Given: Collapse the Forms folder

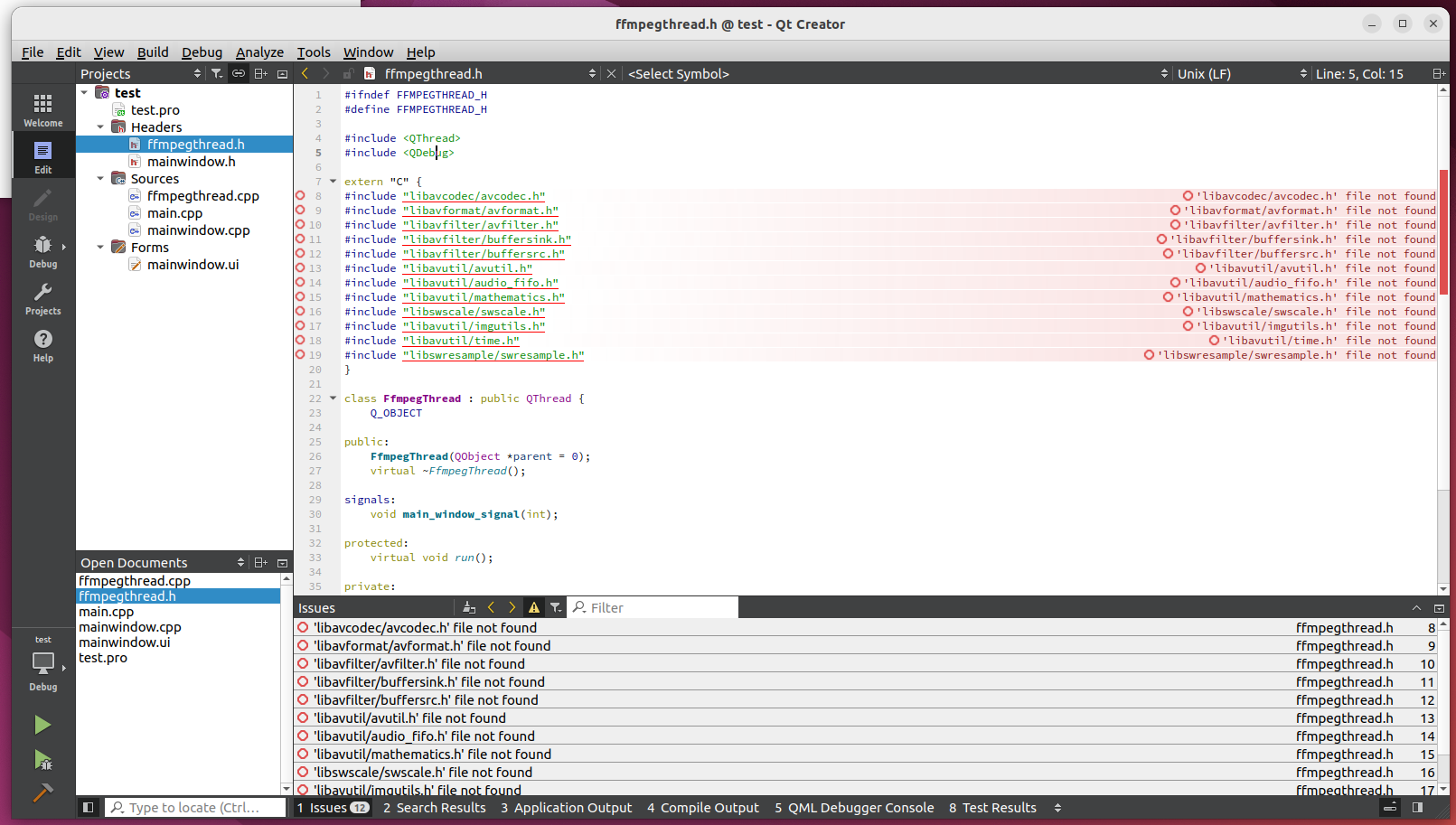Looking at the screenshot, I should coord(100,247).
